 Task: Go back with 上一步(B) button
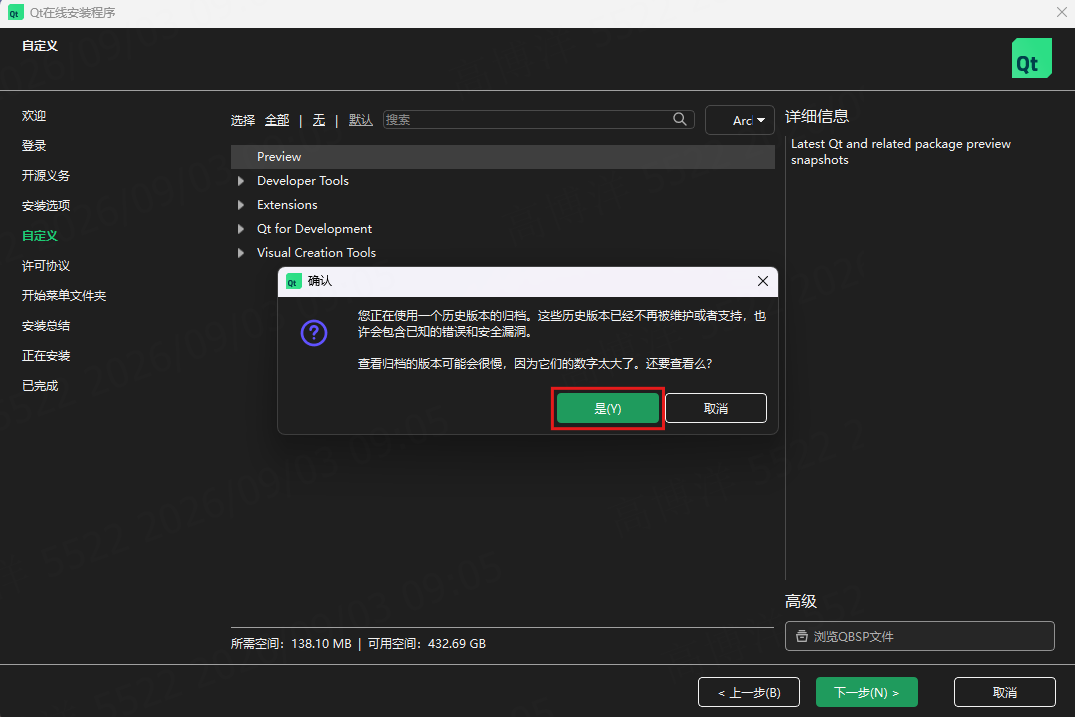point(749,692)
